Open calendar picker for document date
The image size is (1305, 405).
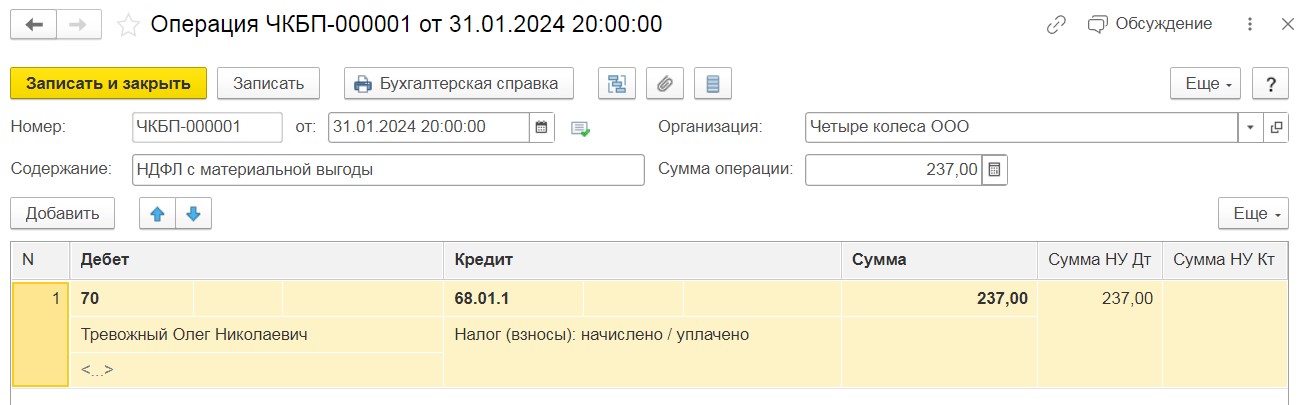coord(541,127)
